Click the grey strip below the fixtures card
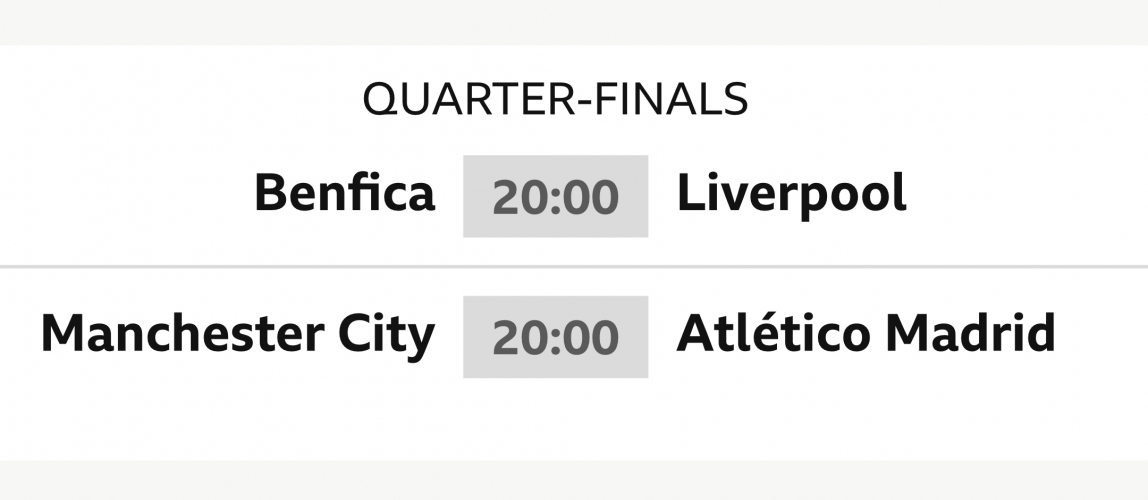Viewport: 1148px width, 500px height. click(x=574, y=481)
